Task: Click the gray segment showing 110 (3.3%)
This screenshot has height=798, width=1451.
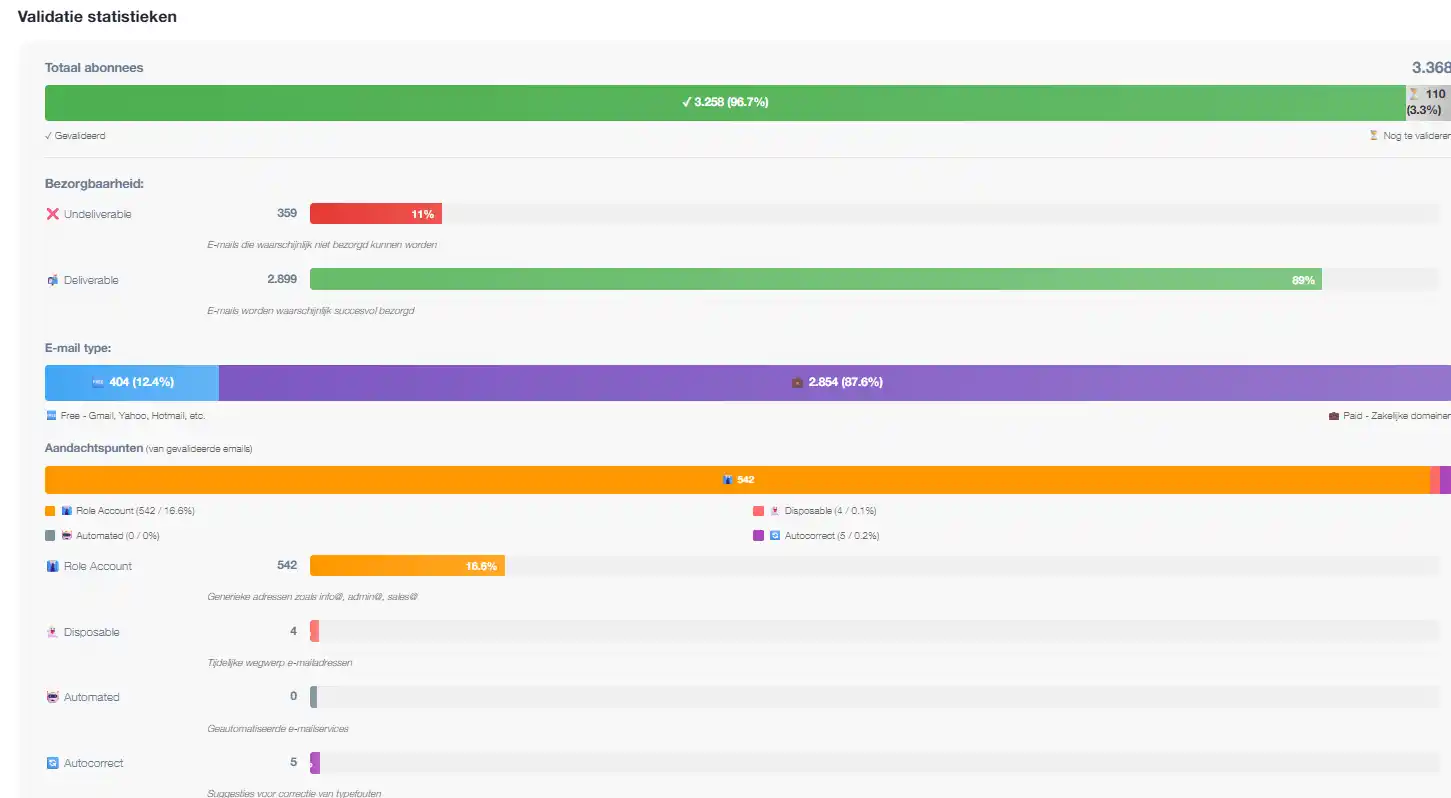Action: (1428, 103)
